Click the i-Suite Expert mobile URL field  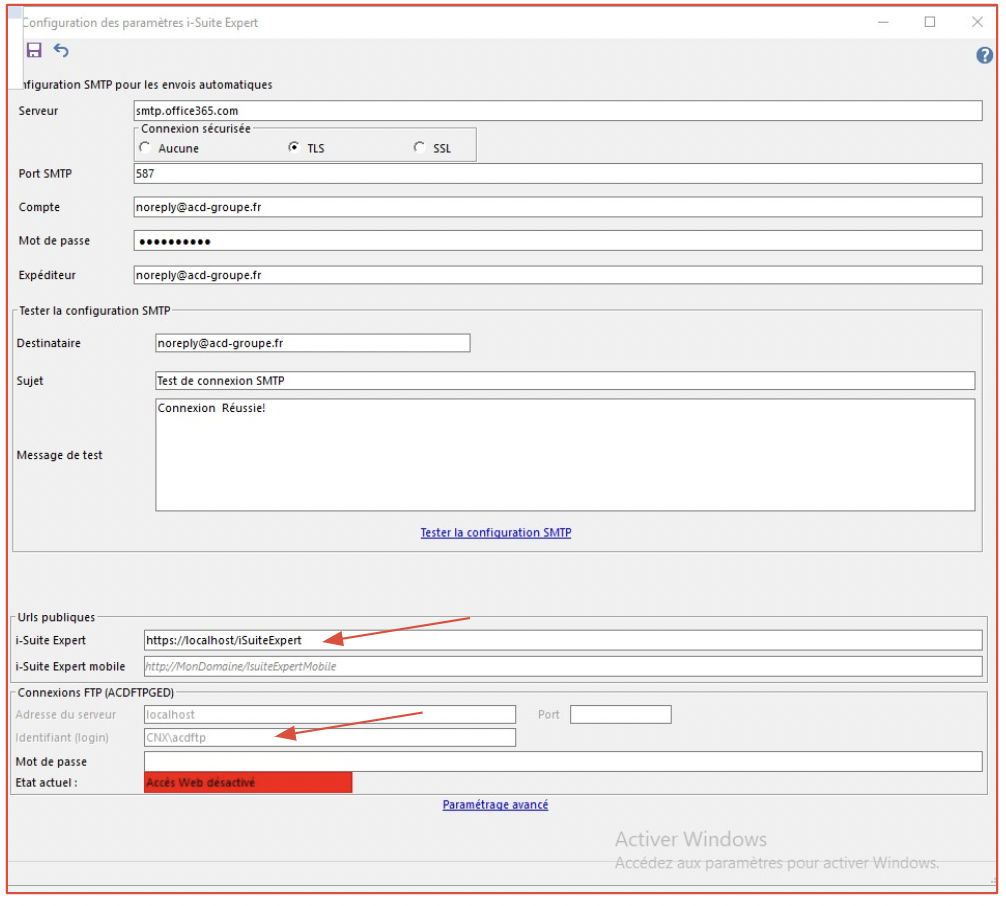pyautogui.click(x=563, y=666)
